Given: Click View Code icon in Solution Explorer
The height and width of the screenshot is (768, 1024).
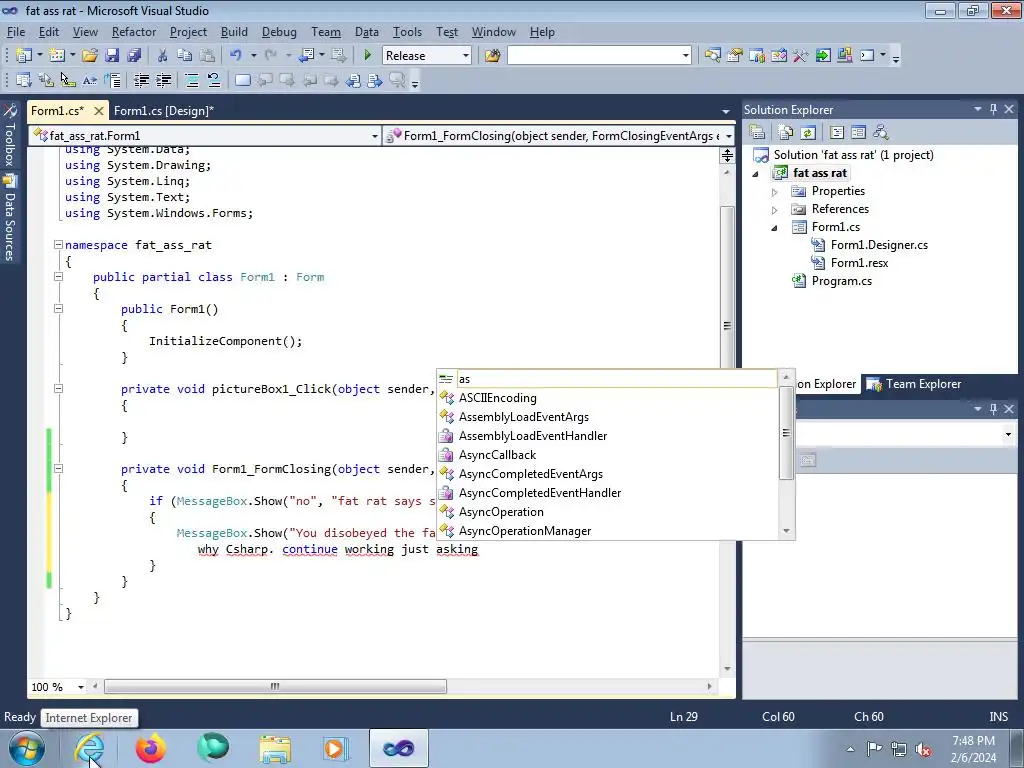Looking at the screenshot, I should coord(837,133).
